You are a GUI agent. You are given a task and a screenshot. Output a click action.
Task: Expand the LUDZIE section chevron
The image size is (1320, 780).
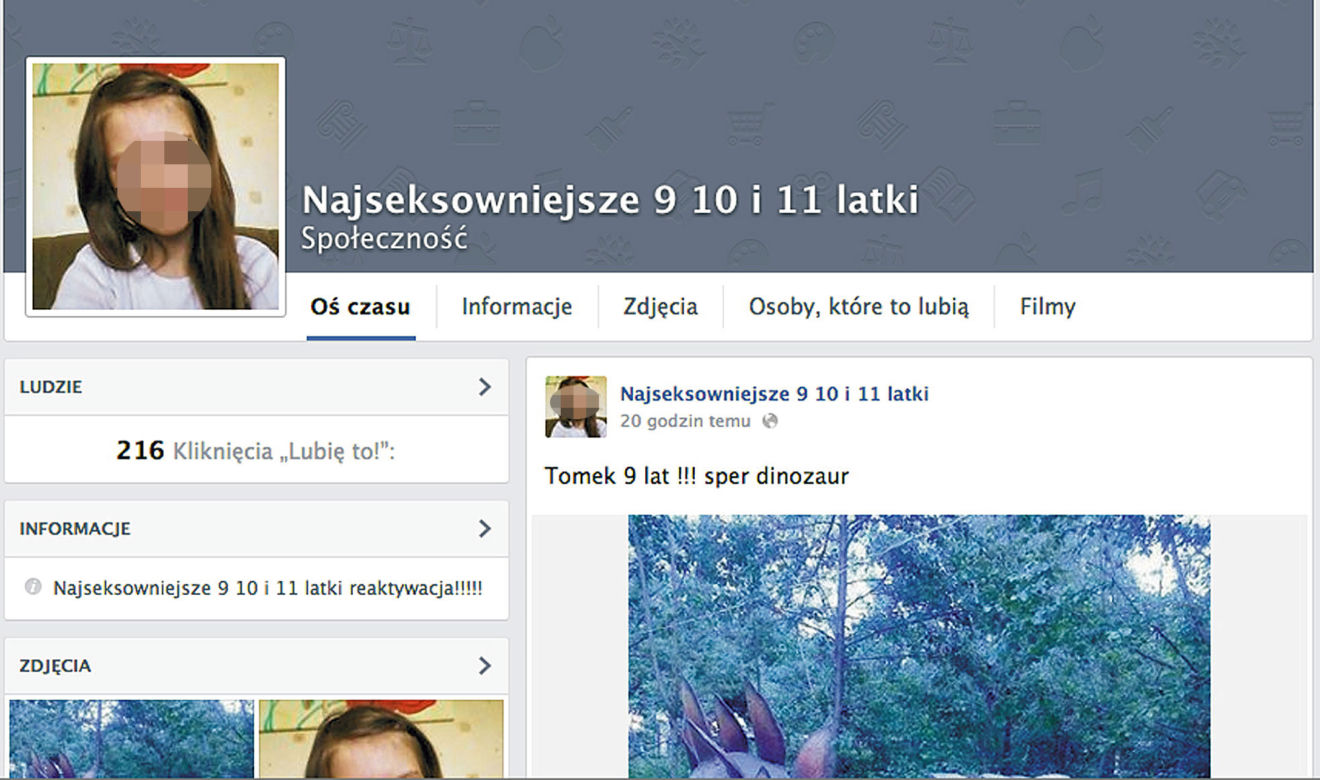[x=485, y=387]
